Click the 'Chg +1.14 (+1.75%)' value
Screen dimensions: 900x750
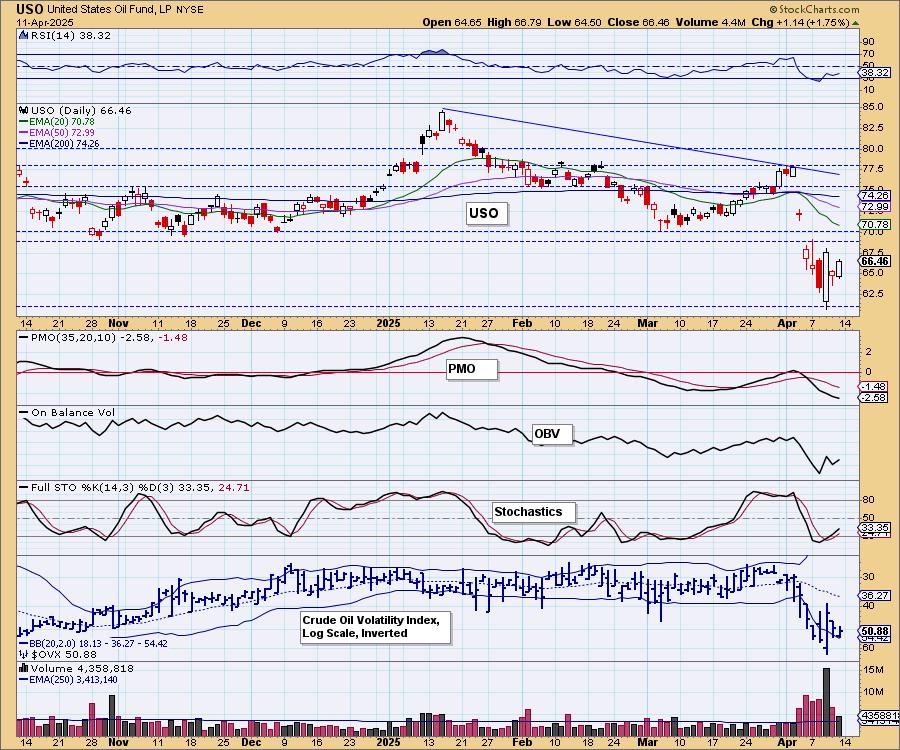click(800, 22)
